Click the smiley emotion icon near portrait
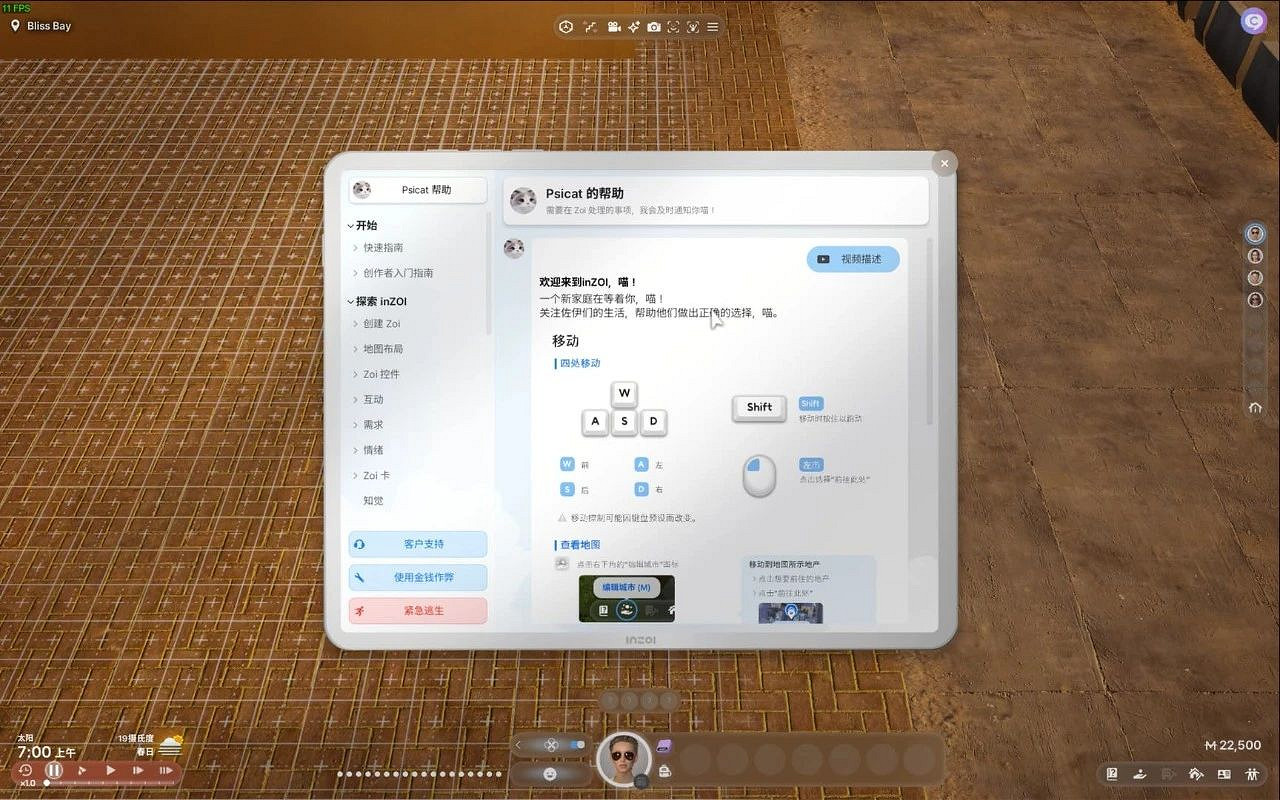This screenshot has width=1280, height=800. coord(549,773)
